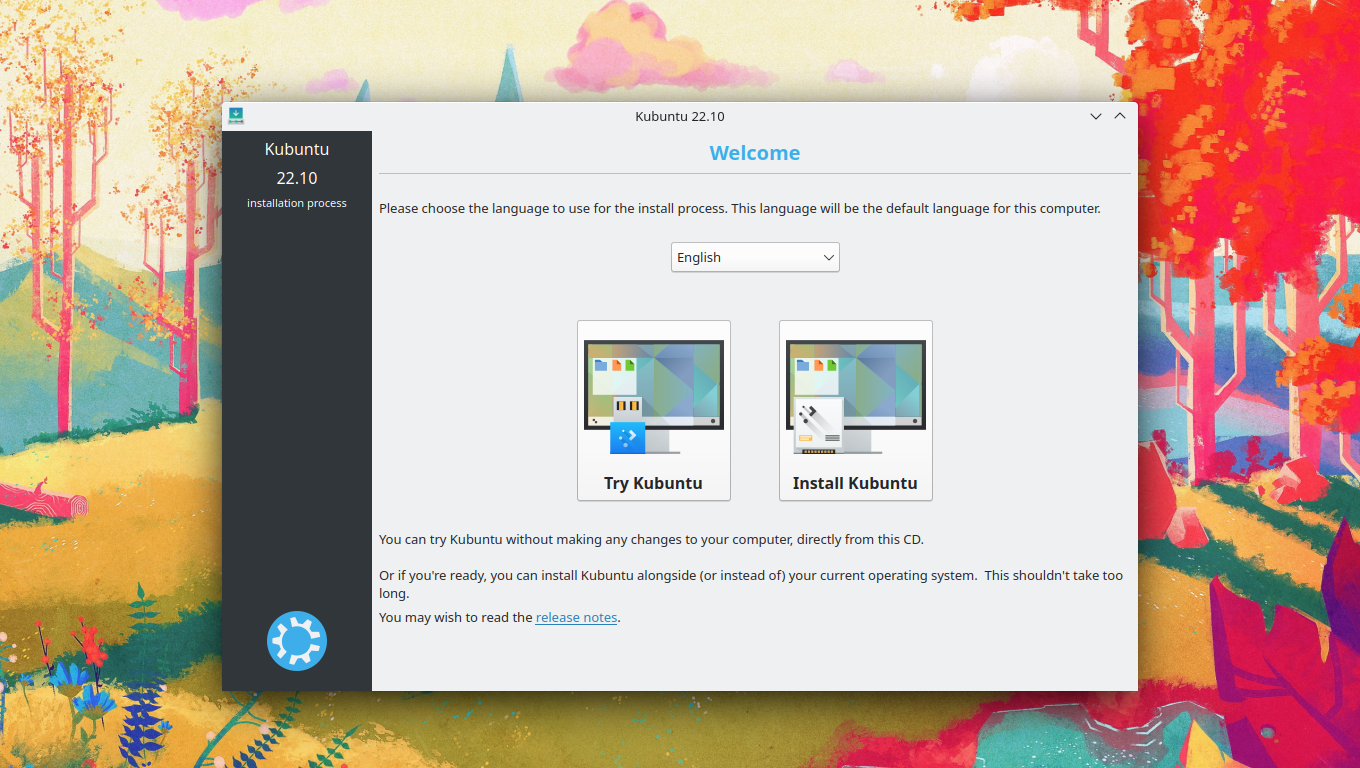Start installation with Install Kubuntu button
The image size is (1360, 768).
click(856, 410)
